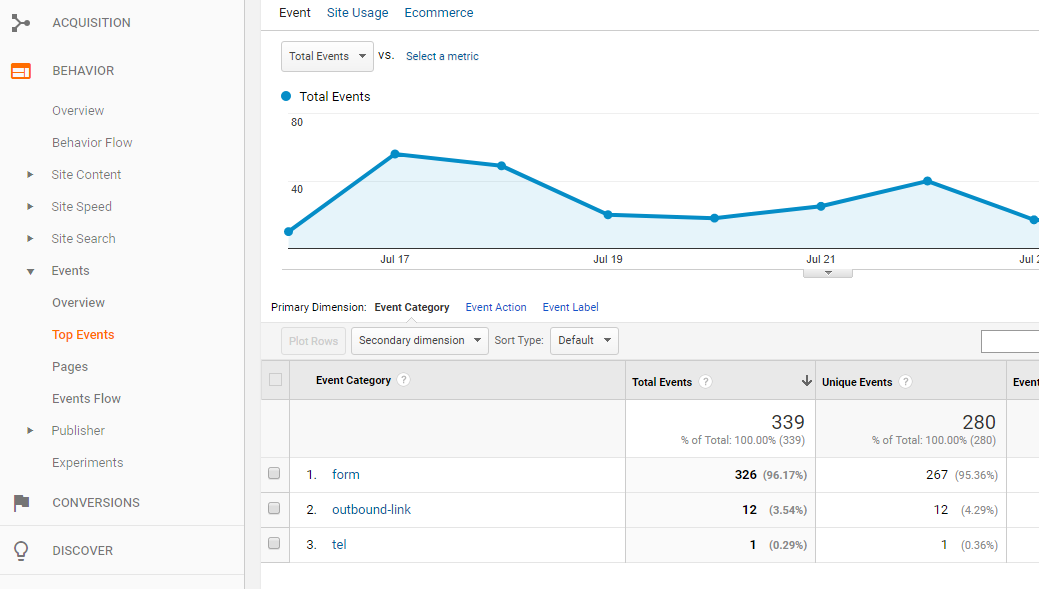Click the 339 total events summary
Image resolution: width=1039 pixels, height=589 pixels.
pos(788,422)
